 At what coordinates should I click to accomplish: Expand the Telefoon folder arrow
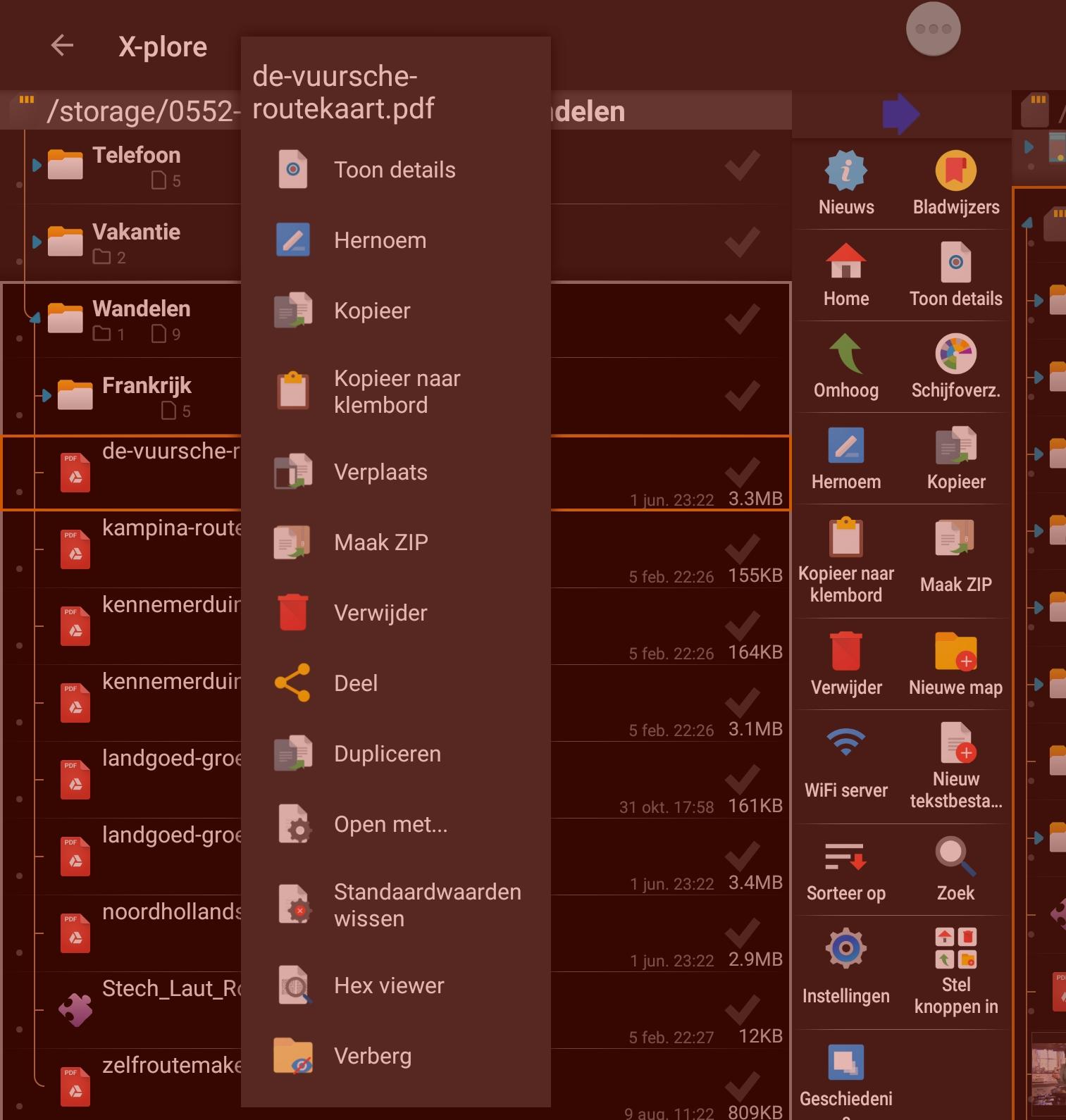[x=37, y=166]
